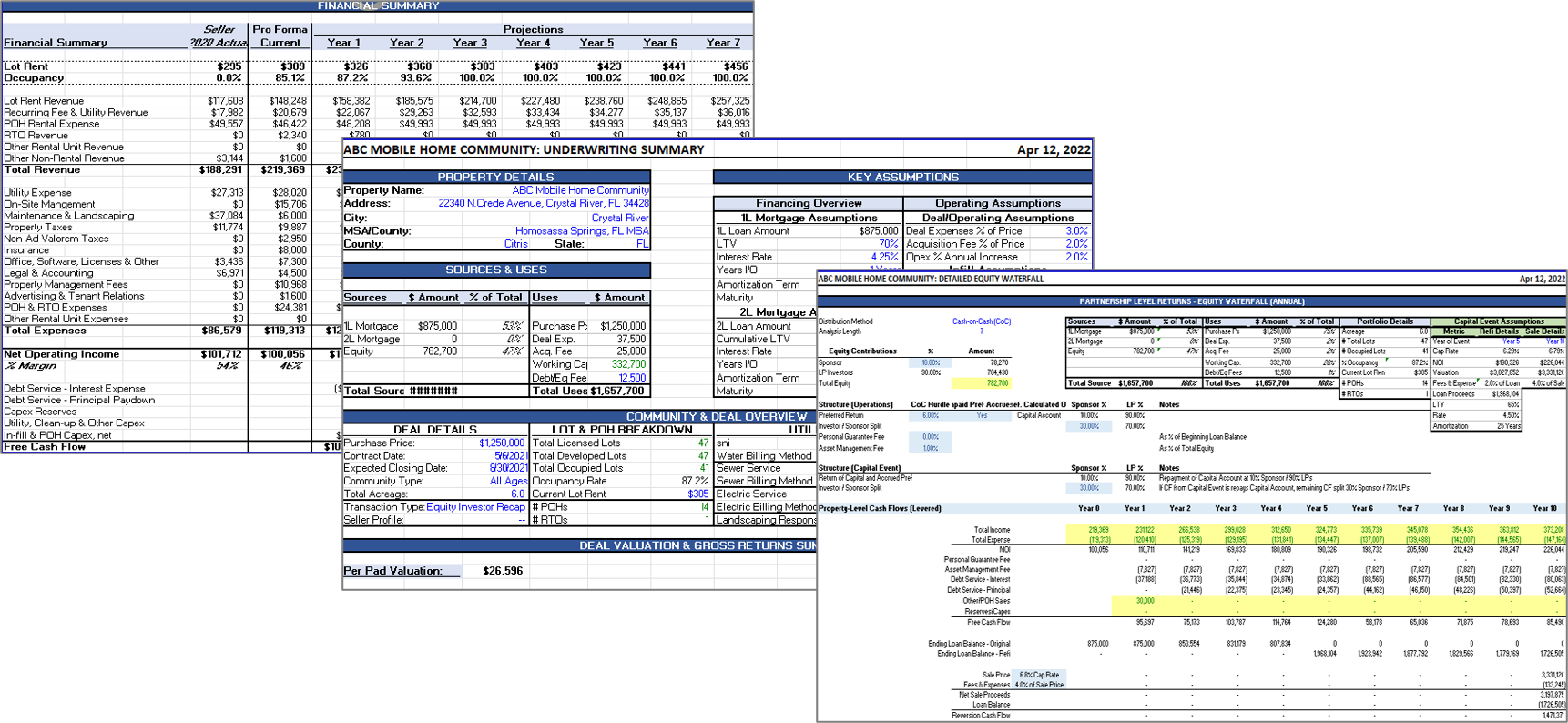The height and width of the screenshot is (723, 1568).
Task: Click the SOURCES & USES section header
Action: [x=496, y=270]
